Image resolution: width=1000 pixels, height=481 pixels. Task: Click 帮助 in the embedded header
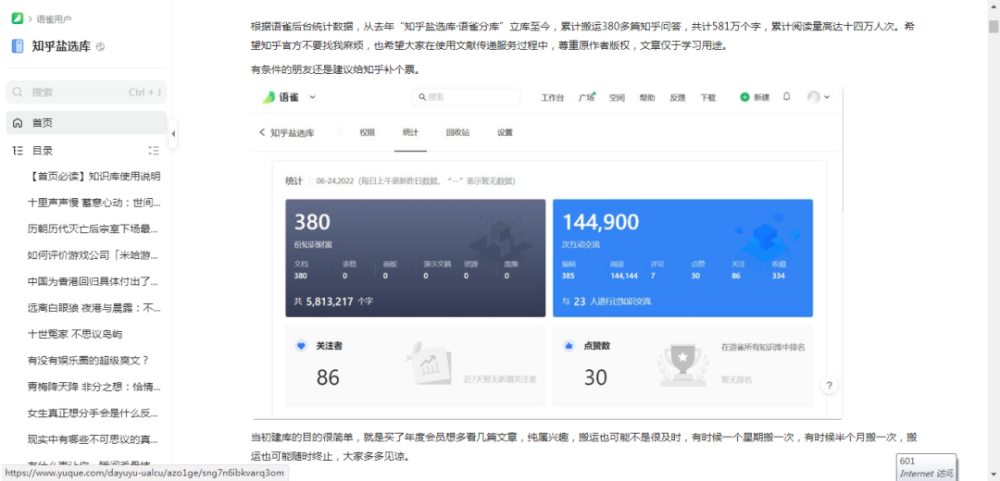647,98
